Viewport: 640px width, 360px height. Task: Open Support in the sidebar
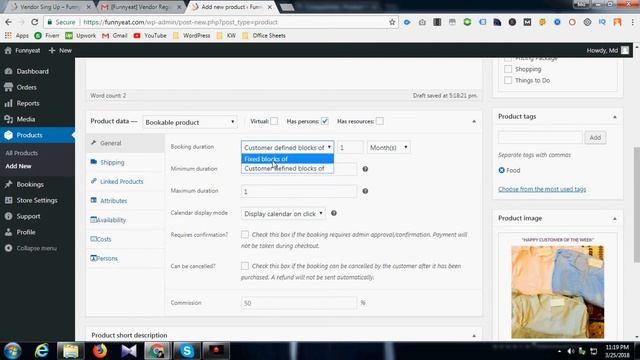(28, 216)
